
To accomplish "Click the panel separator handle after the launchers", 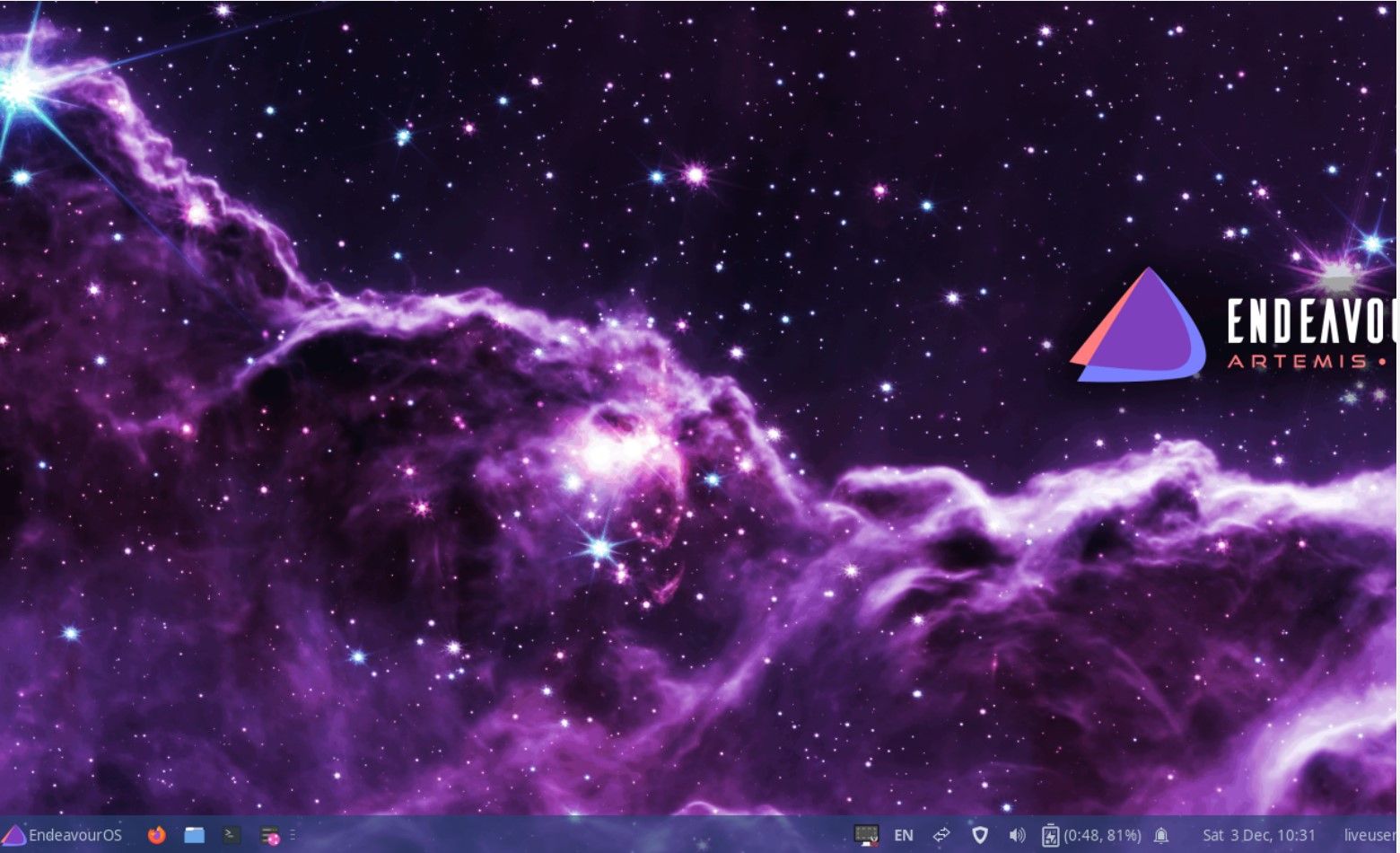I will point(293,835).
